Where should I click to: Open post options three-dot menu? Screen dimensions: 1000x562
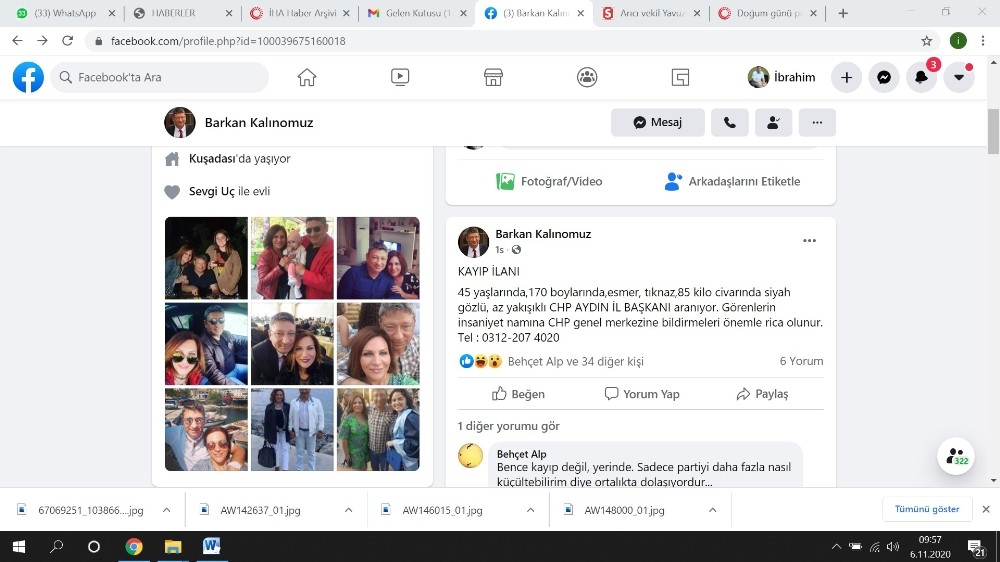pyautogui.click(x=809, y=241)
